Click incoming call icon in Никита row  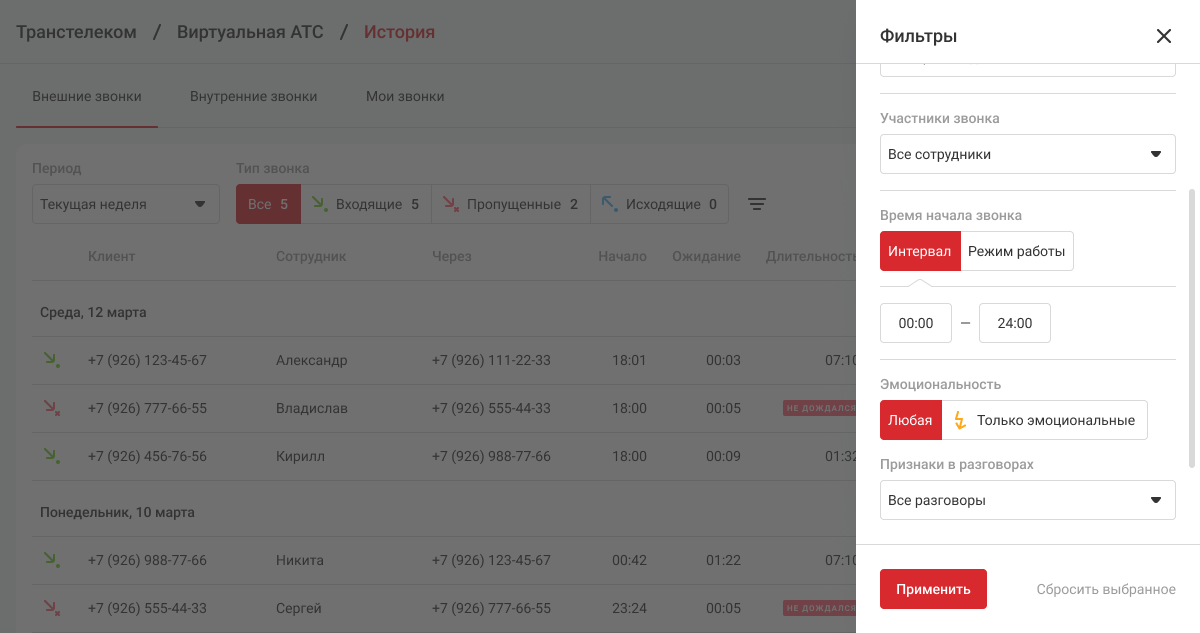point(50,560)
